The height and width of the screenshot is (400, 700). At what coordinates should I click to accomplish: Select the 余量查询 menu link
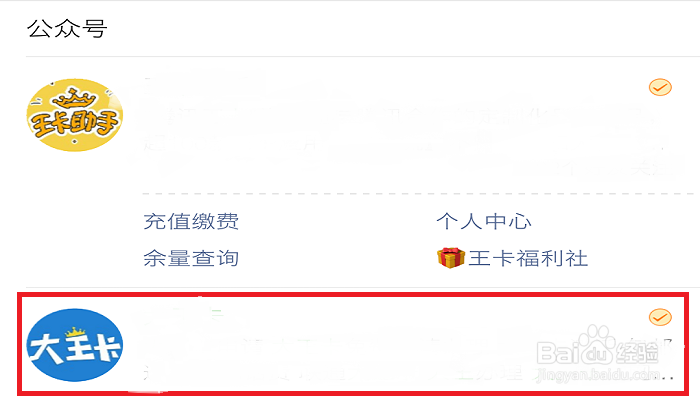click(x=191, y=258)
